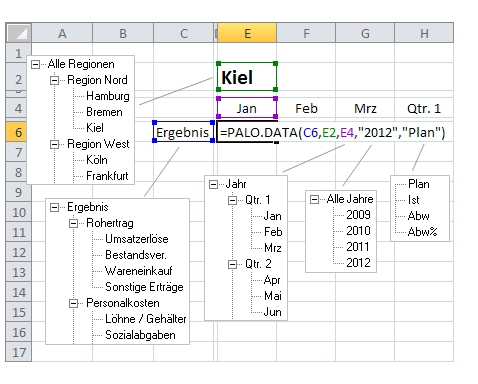Collapse the Region Nord node

[x=54, y=80]
